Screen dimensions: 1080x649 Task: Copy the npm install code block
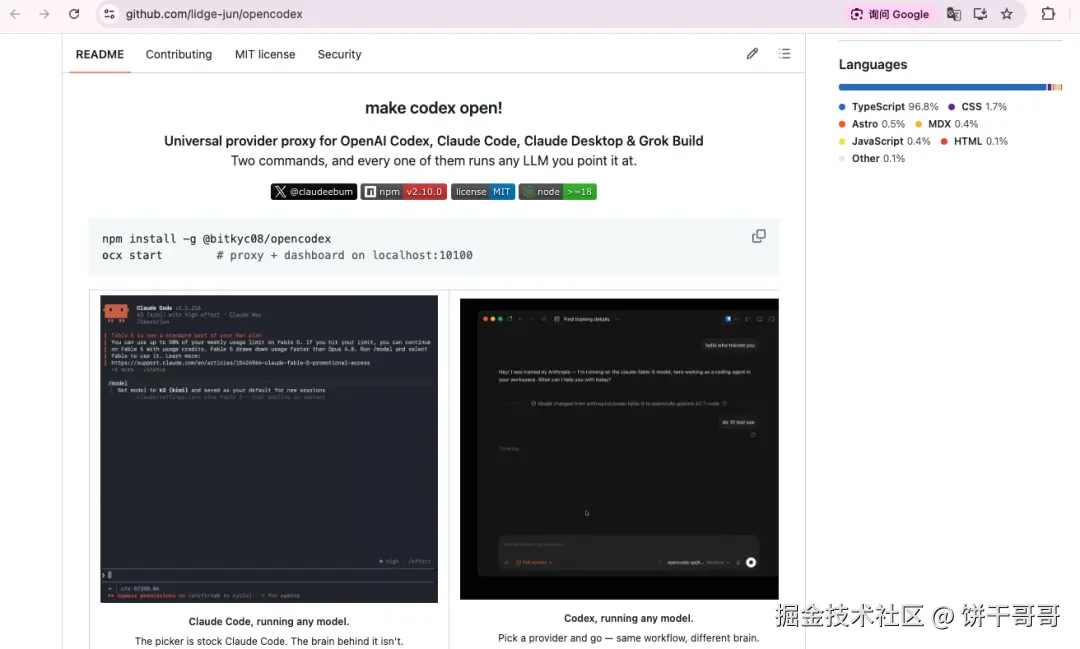(758, 236)
